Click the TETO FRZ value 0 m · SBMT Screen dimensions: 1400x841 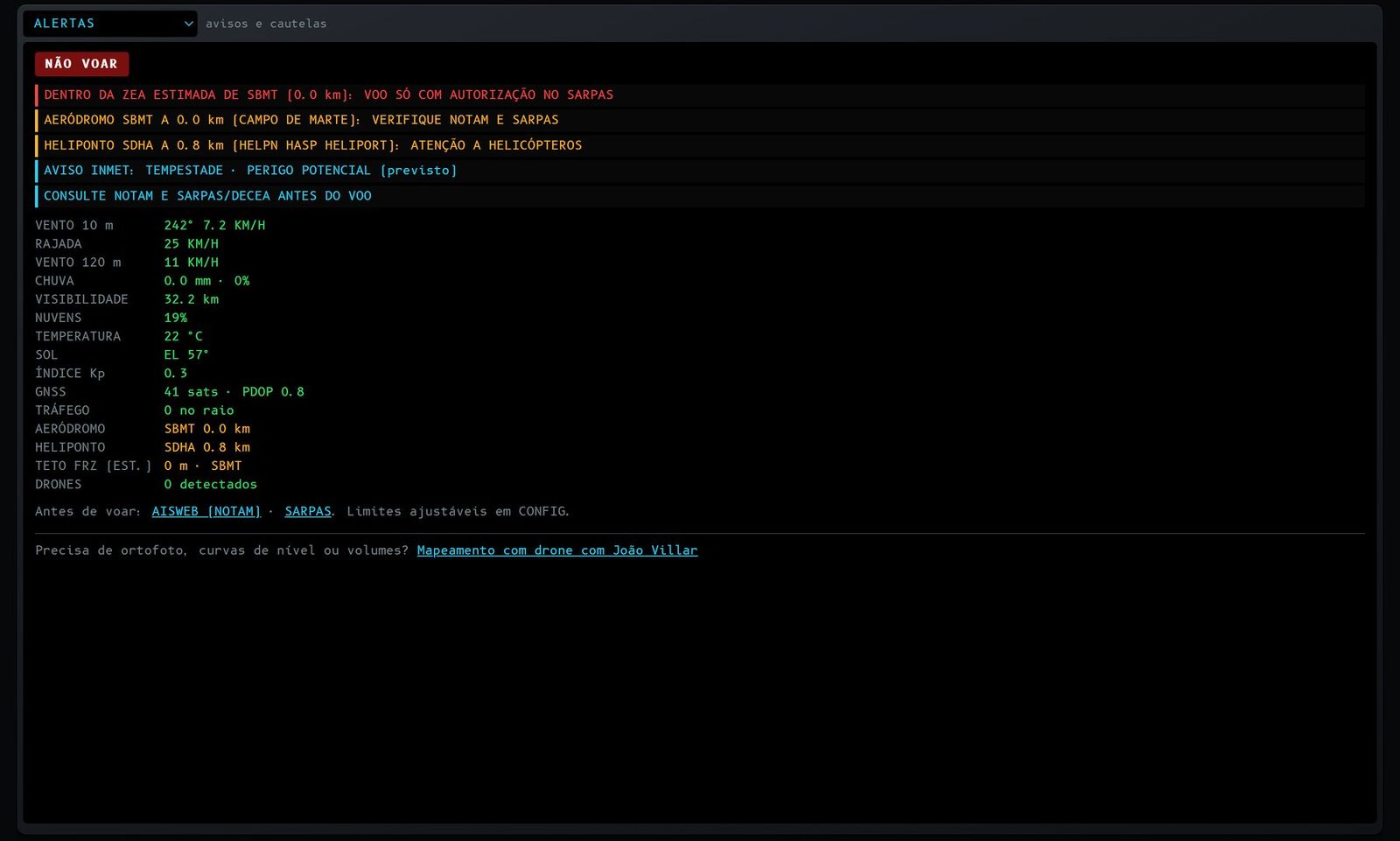(203, 466)
